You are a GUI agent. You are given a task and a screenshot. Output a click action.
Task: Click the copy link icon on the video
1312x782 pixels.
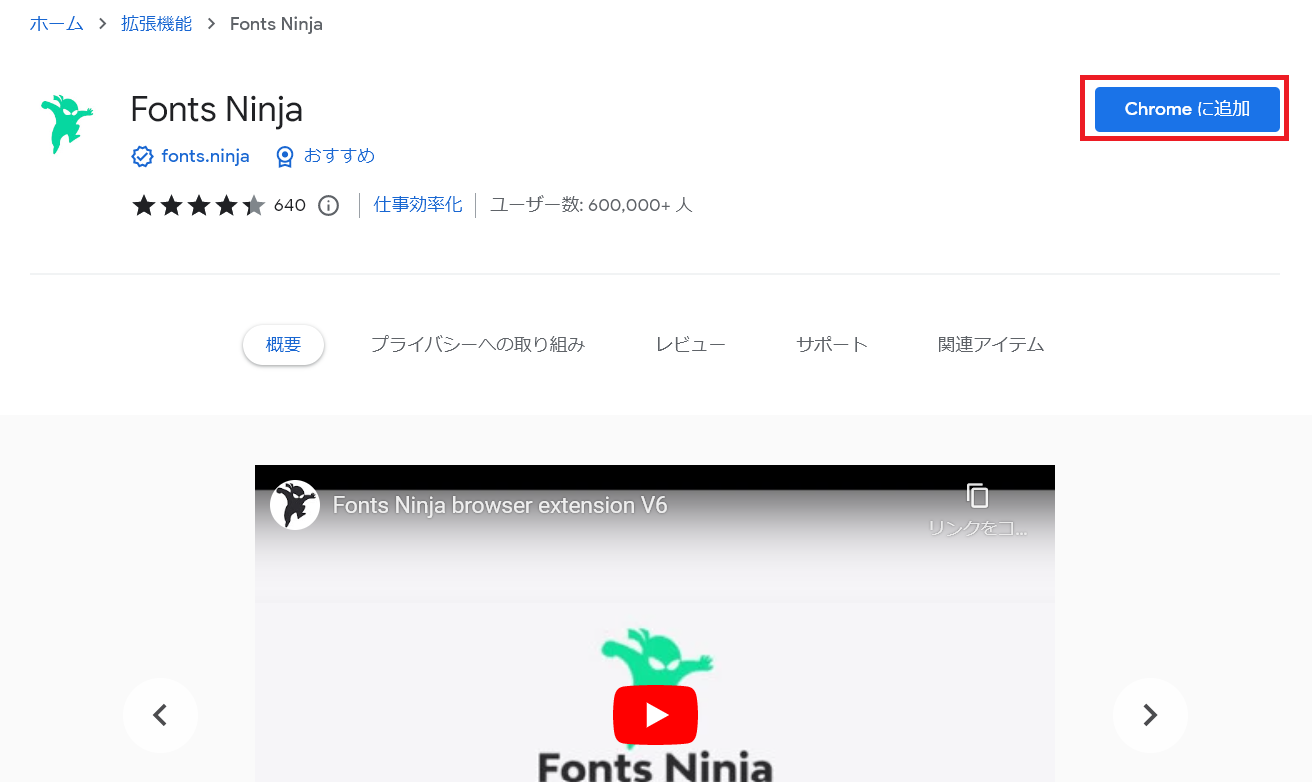(977, 495)
